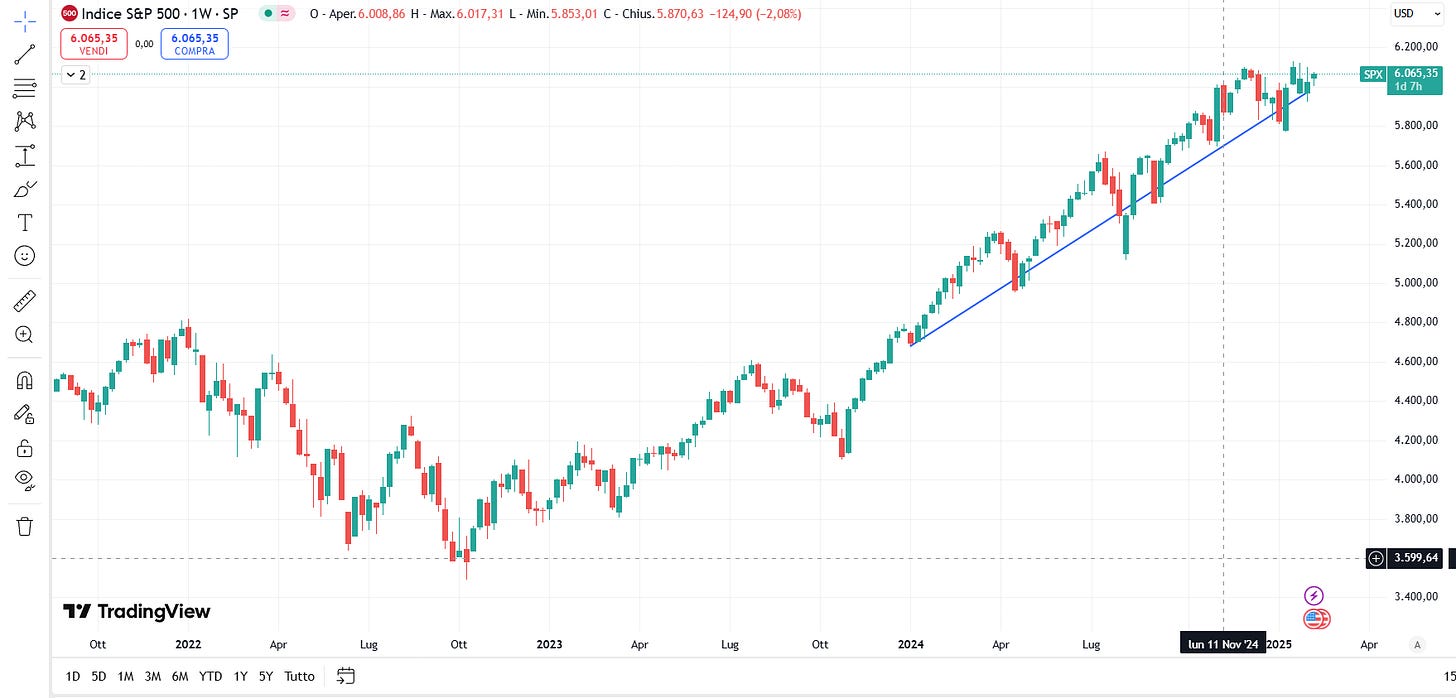The width and height of the screenshot is (1456, 698).
Task: Toggle lock on all drawings
Action: pos(24,447)
